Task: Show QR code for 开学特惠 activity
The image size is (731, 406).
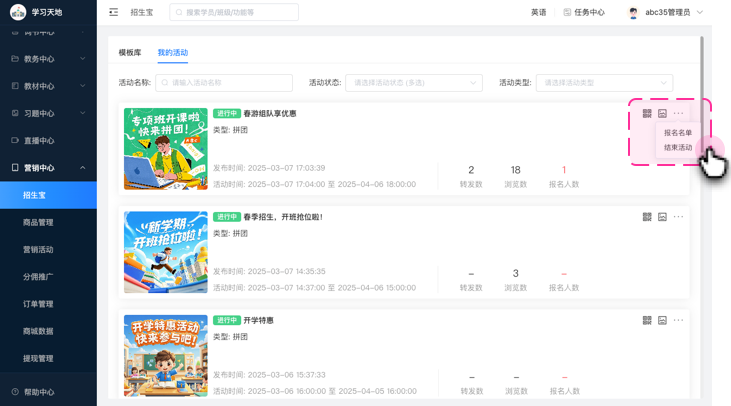Action: tap(647, 320)
